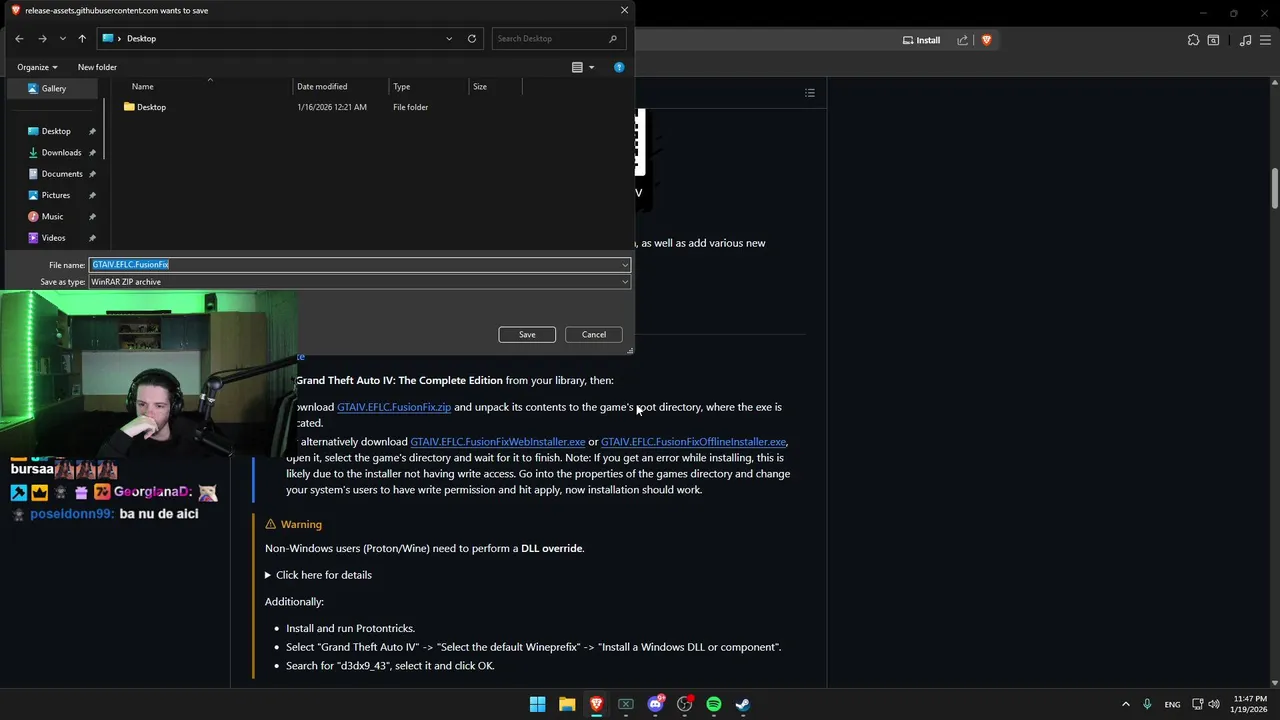Open Pictures in navigation pane
The height and width of the screenshot is (720, 1280).
coord(56,195)
